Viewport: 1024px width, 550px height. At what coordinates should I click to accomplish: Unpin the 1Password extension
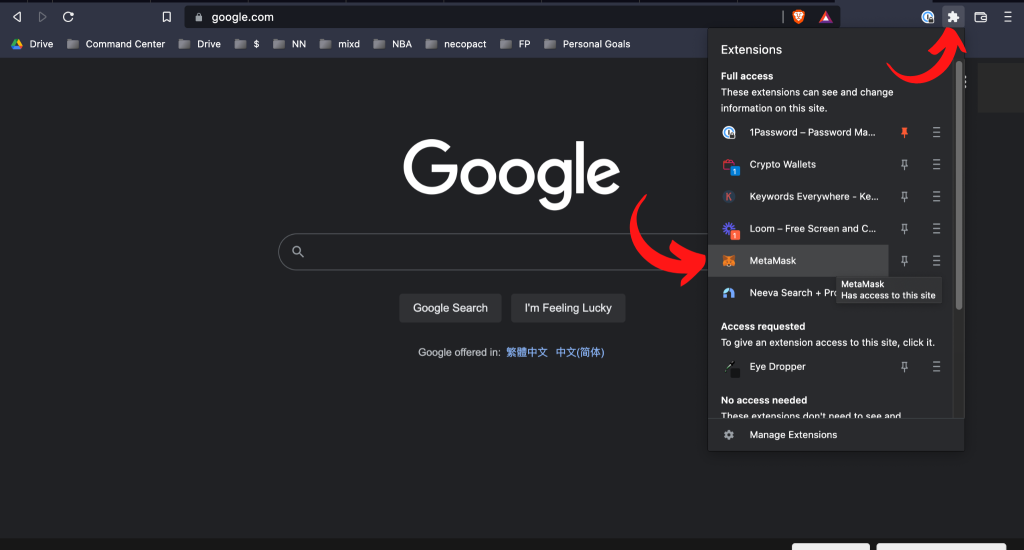(x=904, y=132)
